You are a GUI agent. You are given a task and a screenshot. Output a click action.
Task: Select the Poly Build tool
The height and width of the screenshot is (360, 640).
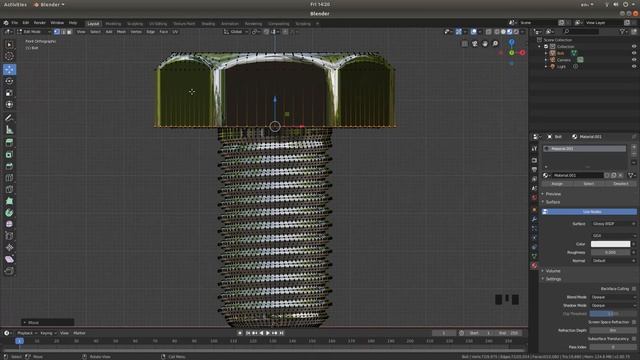(x=9, y=201)
